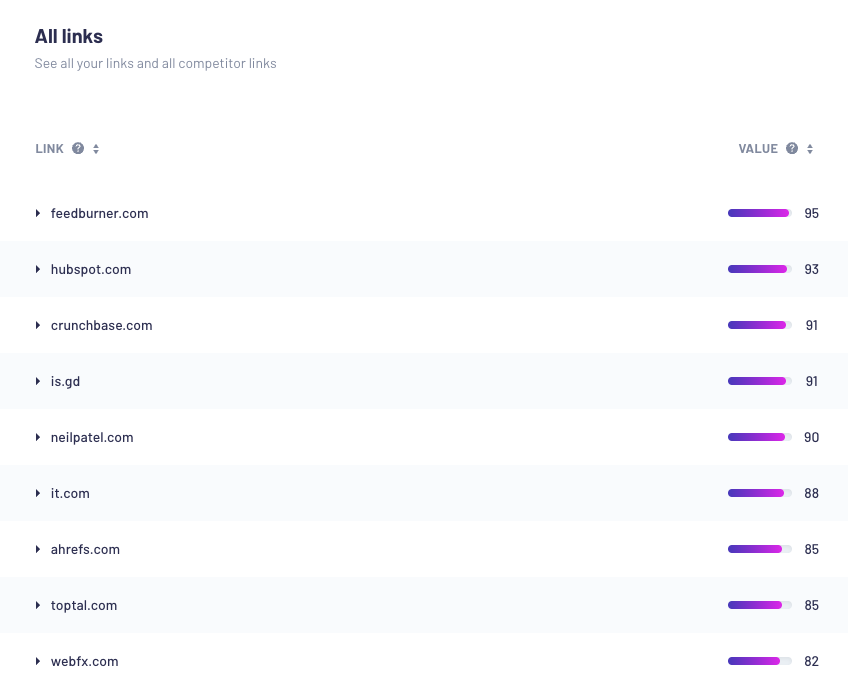
Task: Click the value bar for it.com
Action: [760, 493]
